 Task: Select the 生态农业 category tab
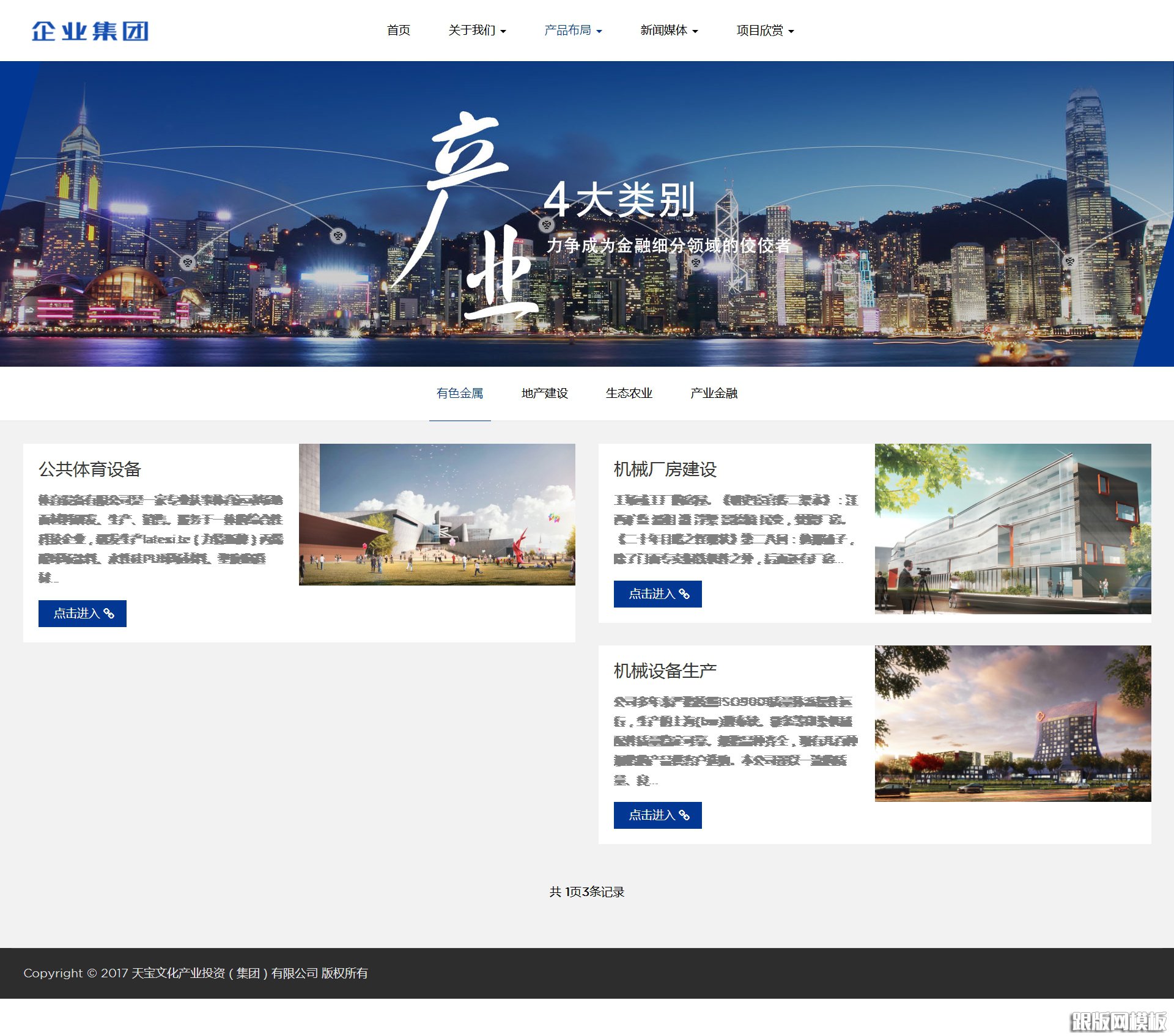pyautogui.click(x=629, y=394)
